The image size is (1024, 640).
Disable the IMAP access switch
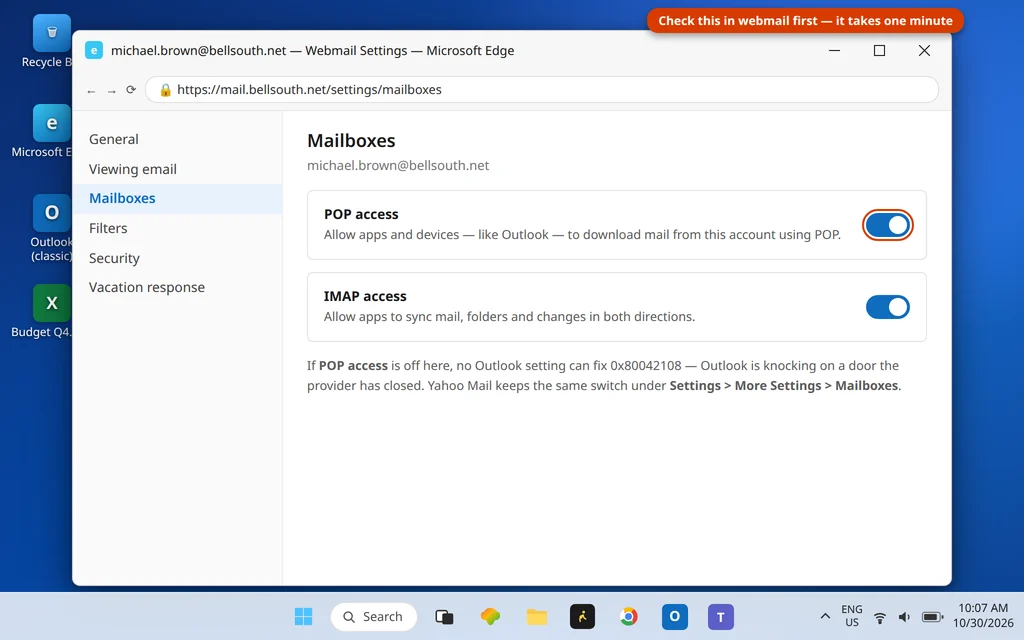pos(888,307)
